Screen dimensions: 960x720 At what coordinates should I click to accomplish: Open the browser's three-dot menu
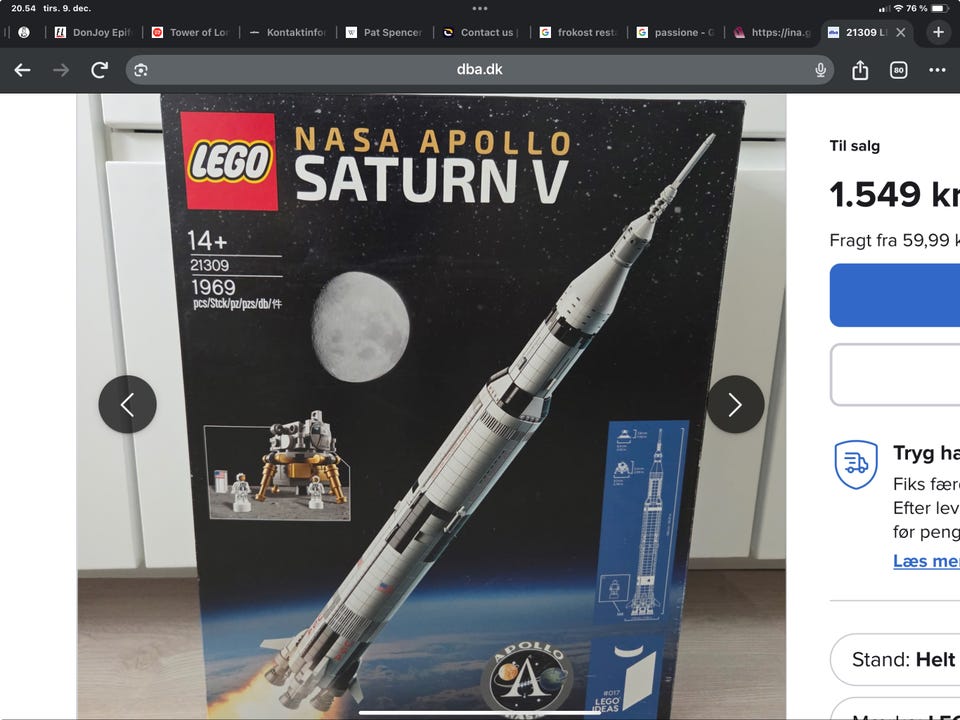point(937,70)
